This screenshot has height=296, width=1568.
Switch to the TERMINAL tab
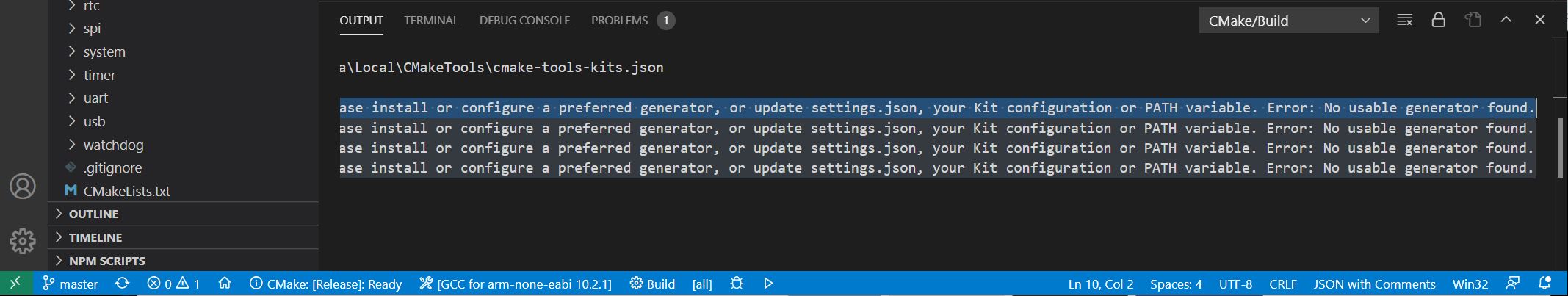[431, 21]
